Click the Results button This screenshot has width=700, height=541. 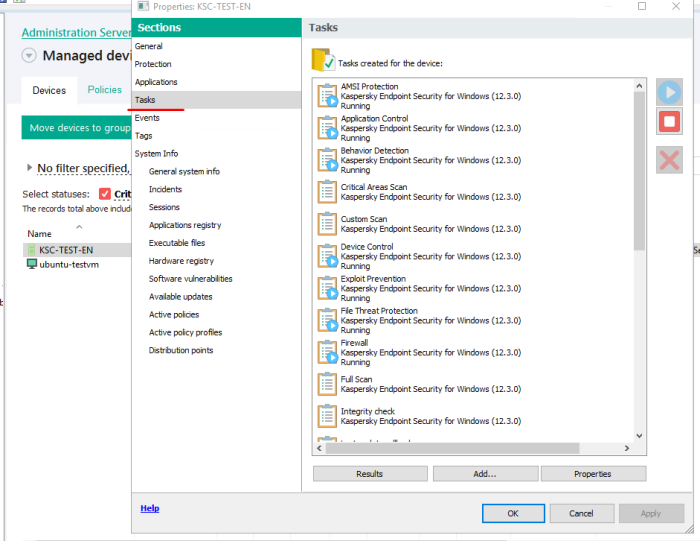click(x=370, y=474)
